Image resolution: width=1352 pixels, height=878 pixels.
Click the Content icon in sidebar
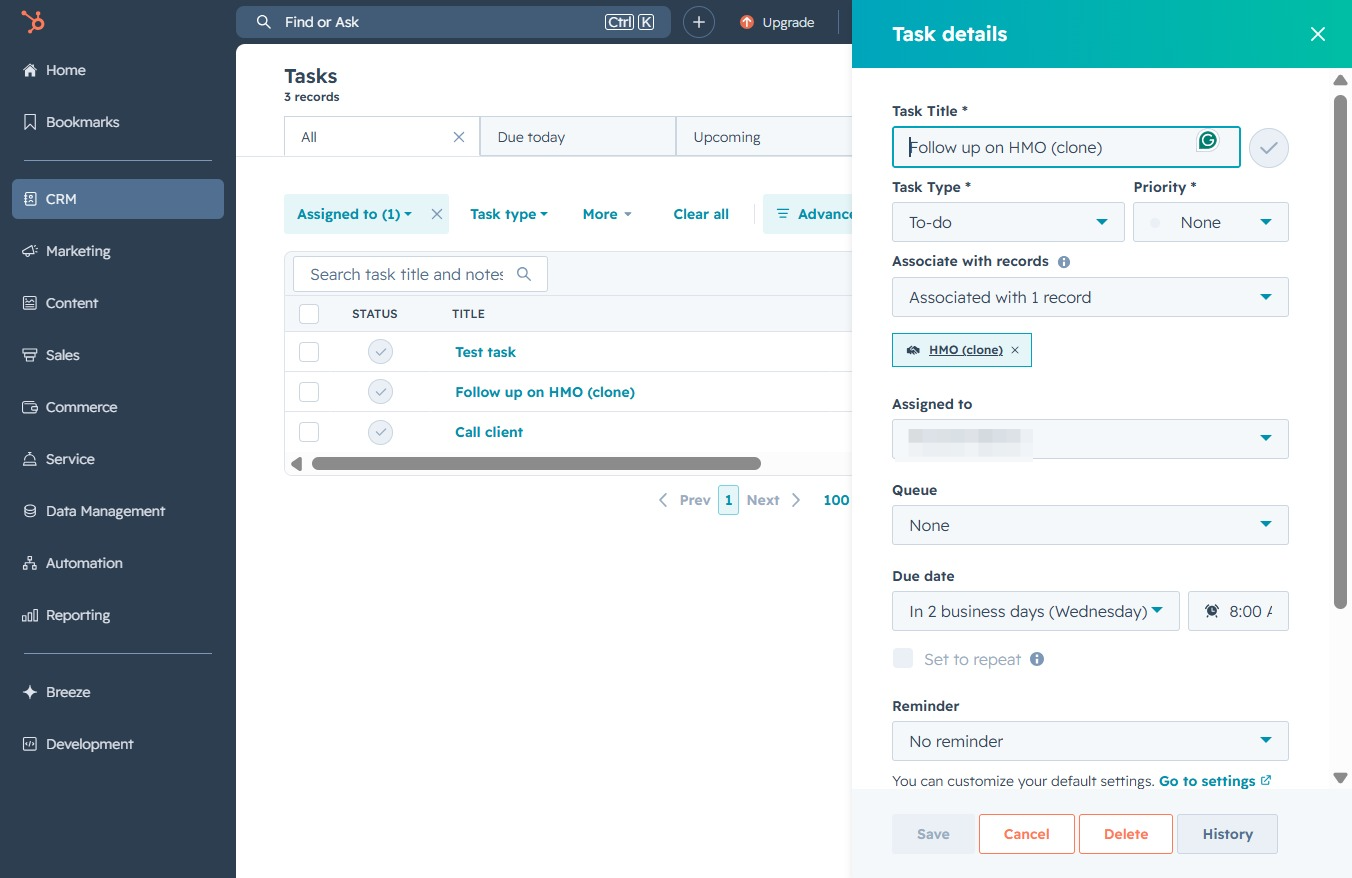point(29,303)
